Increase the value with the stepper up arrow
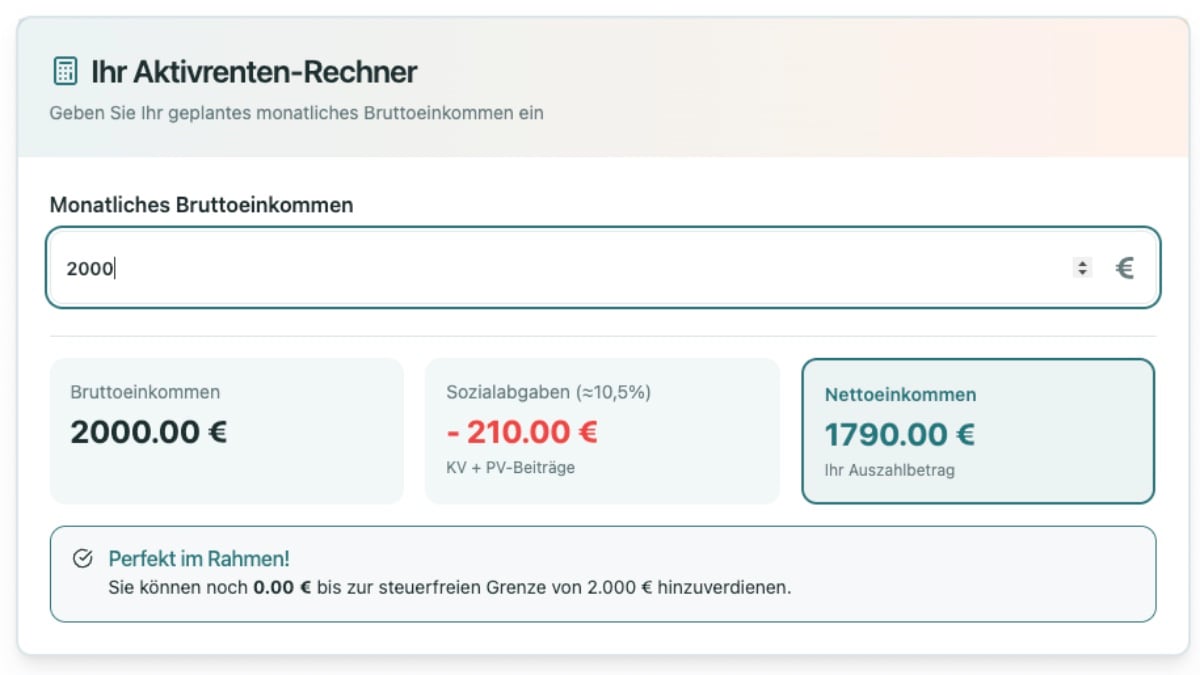The width and height of the screenshot is (1200, 675). tap(1082, 261)
